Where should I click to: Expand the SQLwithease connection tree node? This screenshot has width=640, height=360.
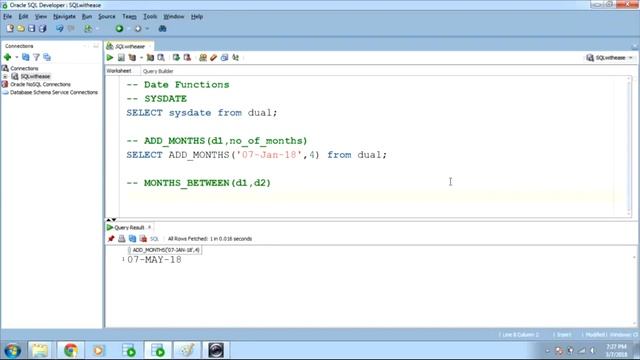tap(5, 76)
